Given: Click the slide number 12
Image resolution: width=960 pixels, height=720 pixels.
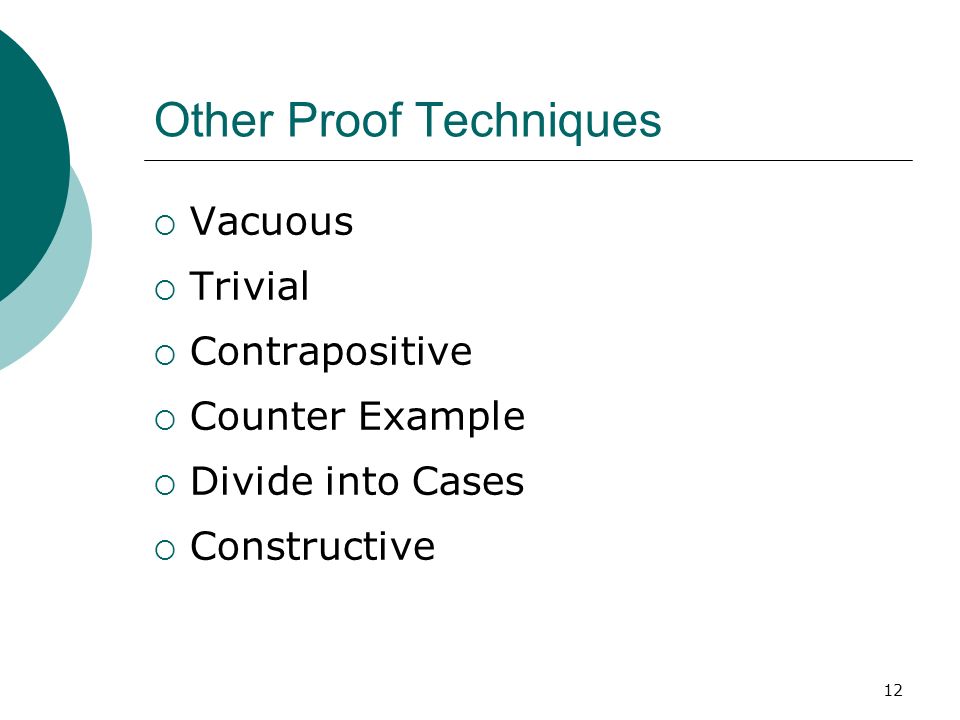Looking at the screenshot, I should [893, 691].
